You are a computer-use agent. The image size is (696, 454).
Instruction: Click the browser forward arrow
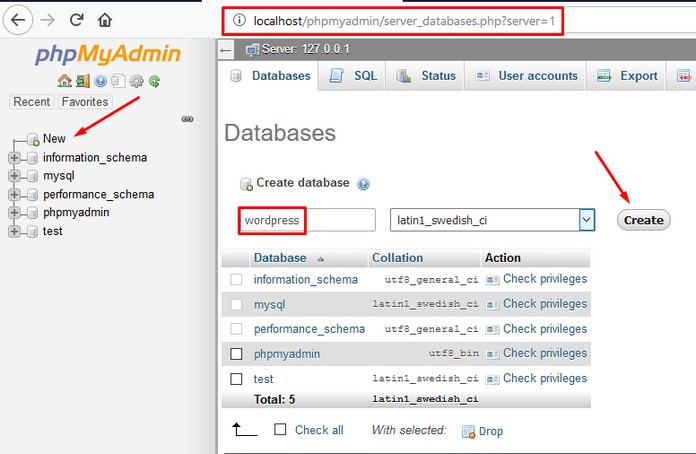(x=47, y=20)
